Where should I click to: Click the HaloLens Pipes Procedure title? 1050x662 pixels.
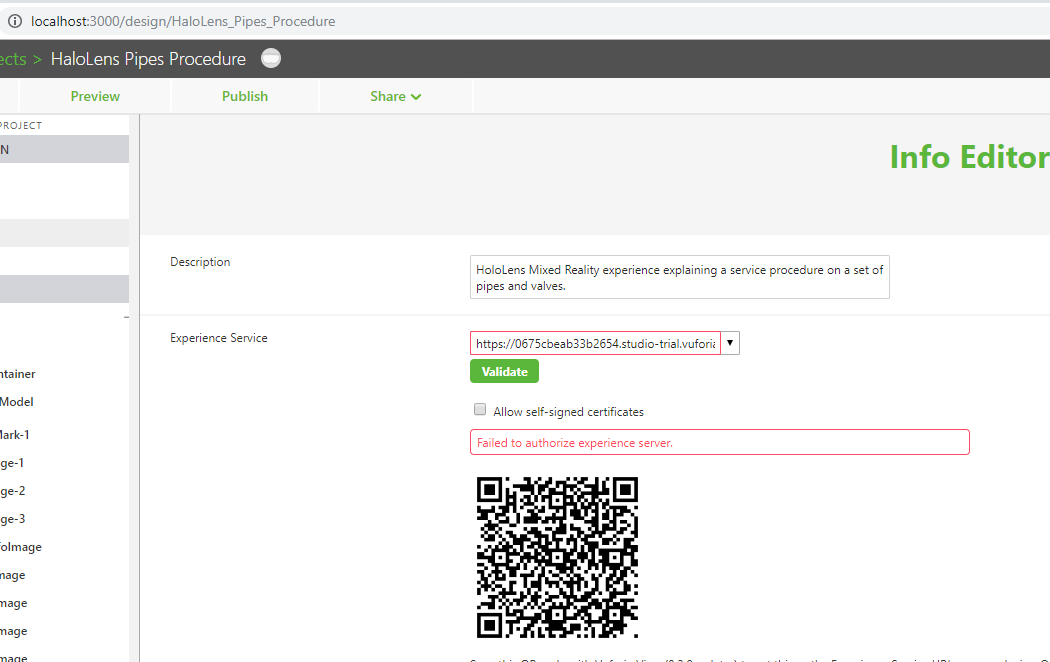point(148,58)
